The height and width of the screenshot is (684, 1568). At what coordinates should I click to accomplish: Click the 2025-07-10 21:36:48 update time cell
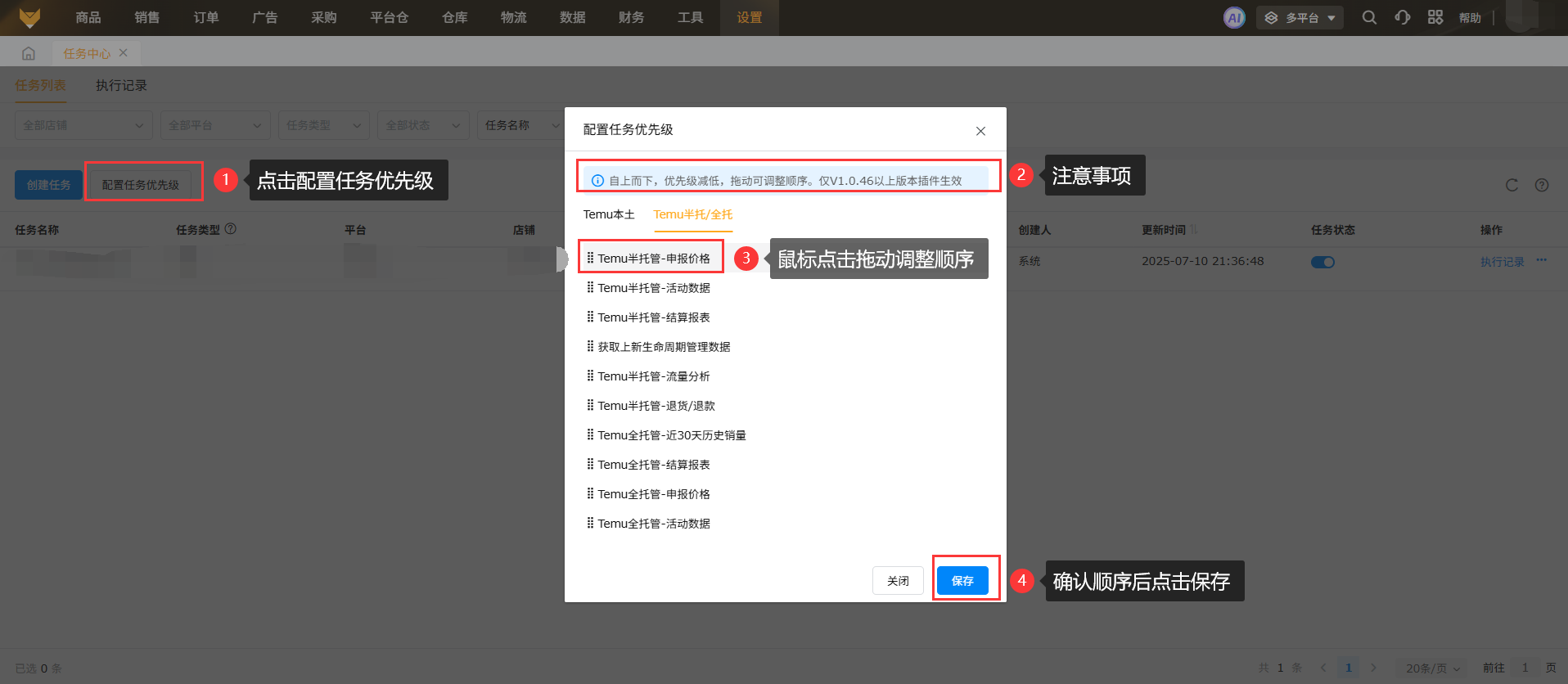pyautogui.click(x=1203, y=261)
